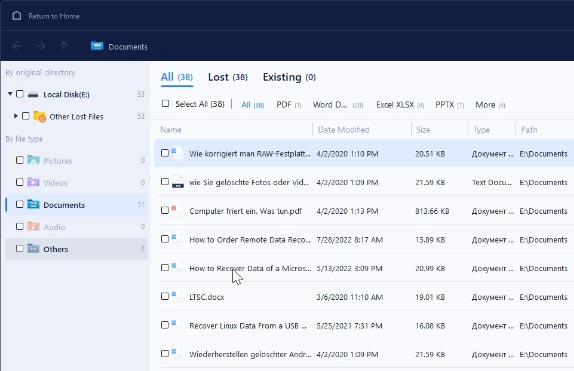
Task: Check the Pictures checkbox
Action: (x=20, y=160)
